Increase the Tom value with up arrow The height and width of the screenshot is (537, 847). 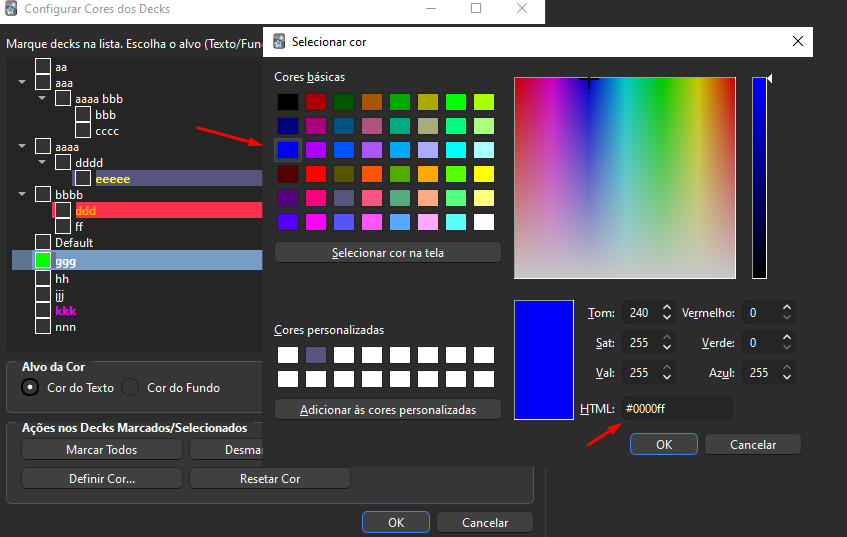click(x=666, y=308)
